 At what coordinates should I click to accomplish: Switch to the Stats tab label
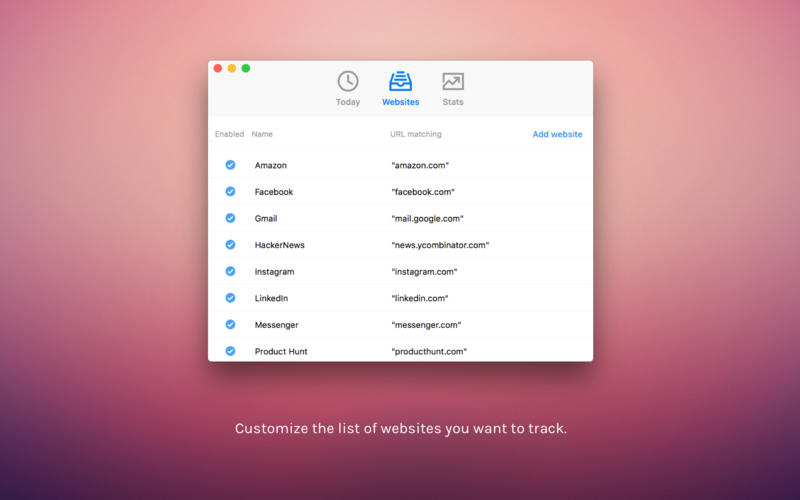453,102
